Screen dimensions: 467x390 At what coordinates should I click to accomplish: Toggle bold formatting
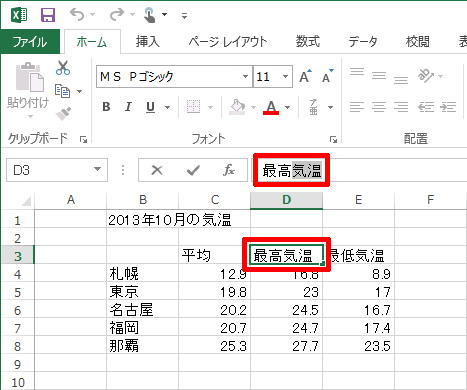[x=106, y=107]
